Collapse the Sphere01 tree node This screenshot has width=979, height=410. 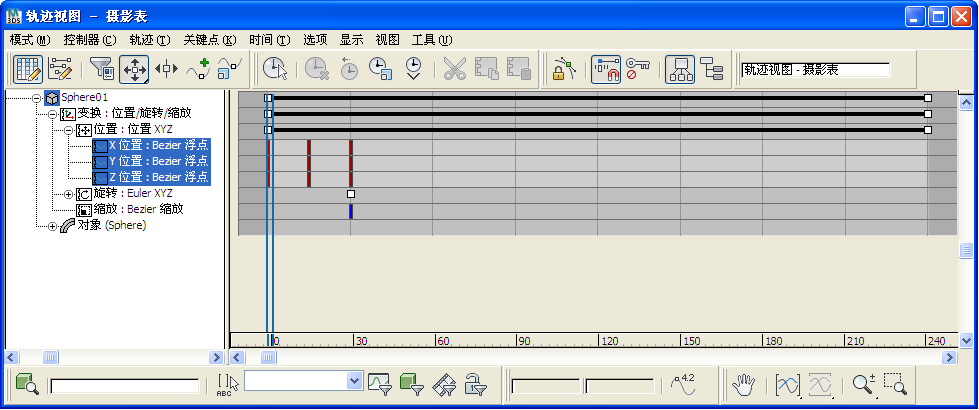[37, 99]
